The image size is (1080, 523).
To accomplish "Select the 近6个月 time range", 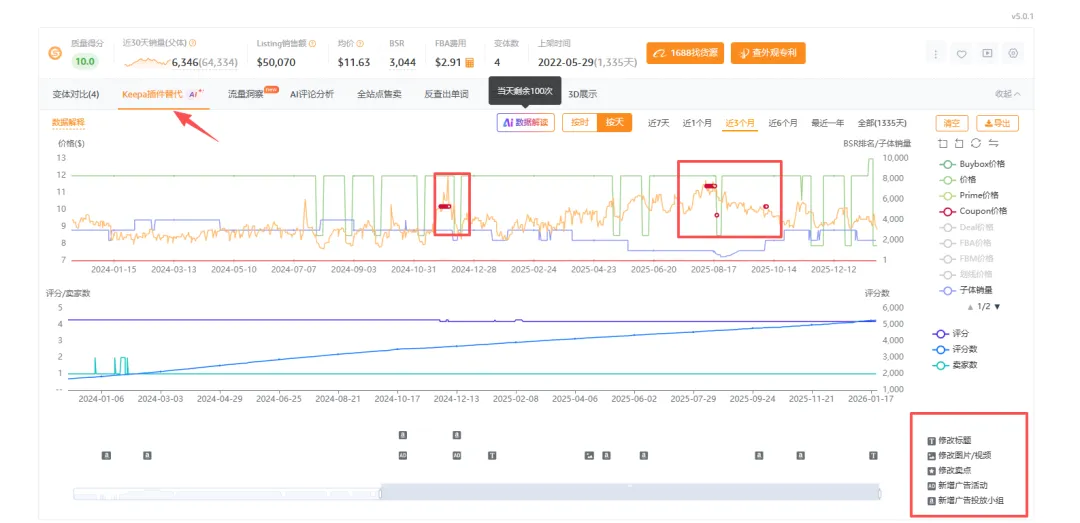I will pos(783,123).
